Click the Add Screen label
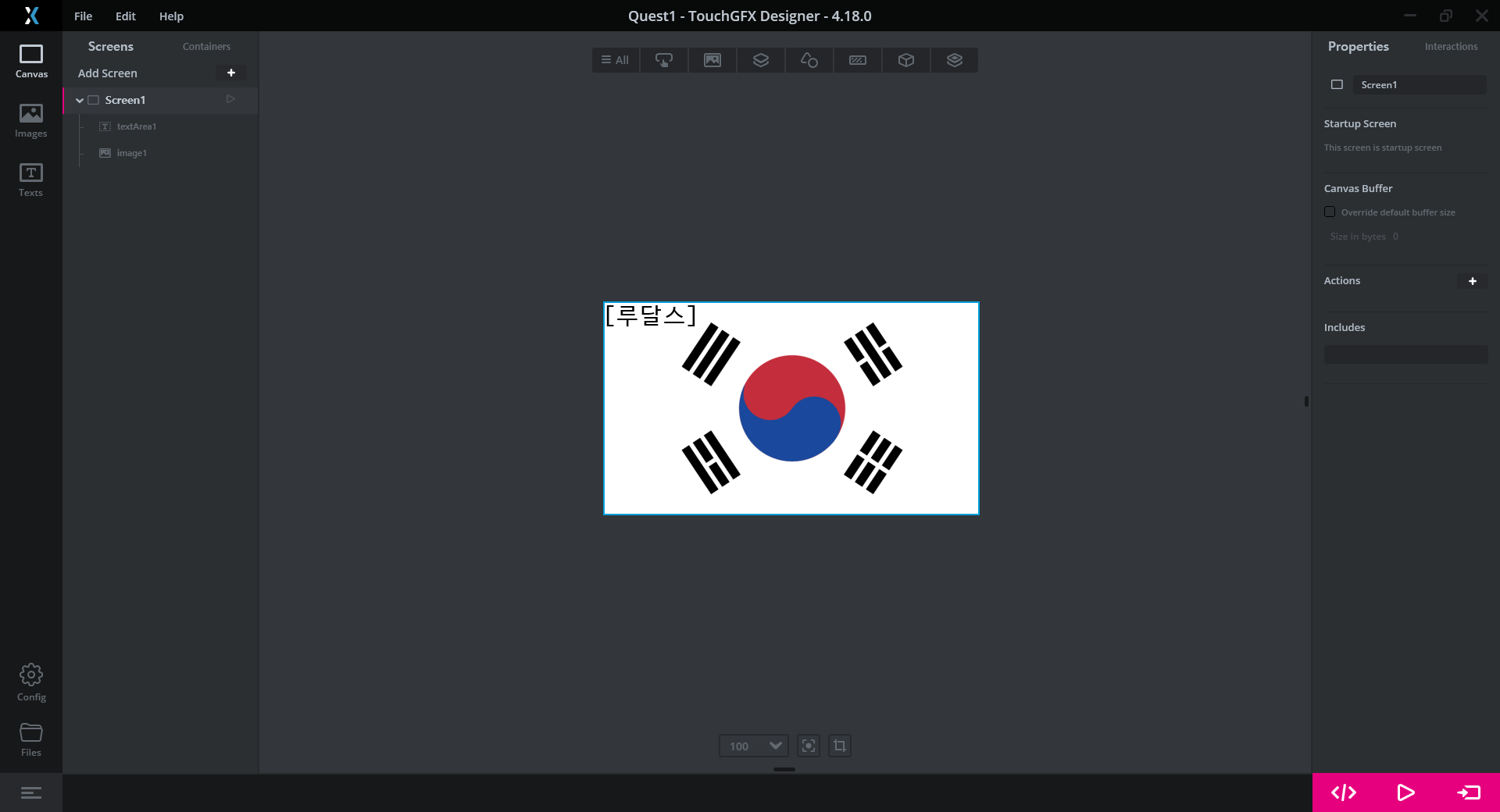1500x812 pixels. pos(108,73)
